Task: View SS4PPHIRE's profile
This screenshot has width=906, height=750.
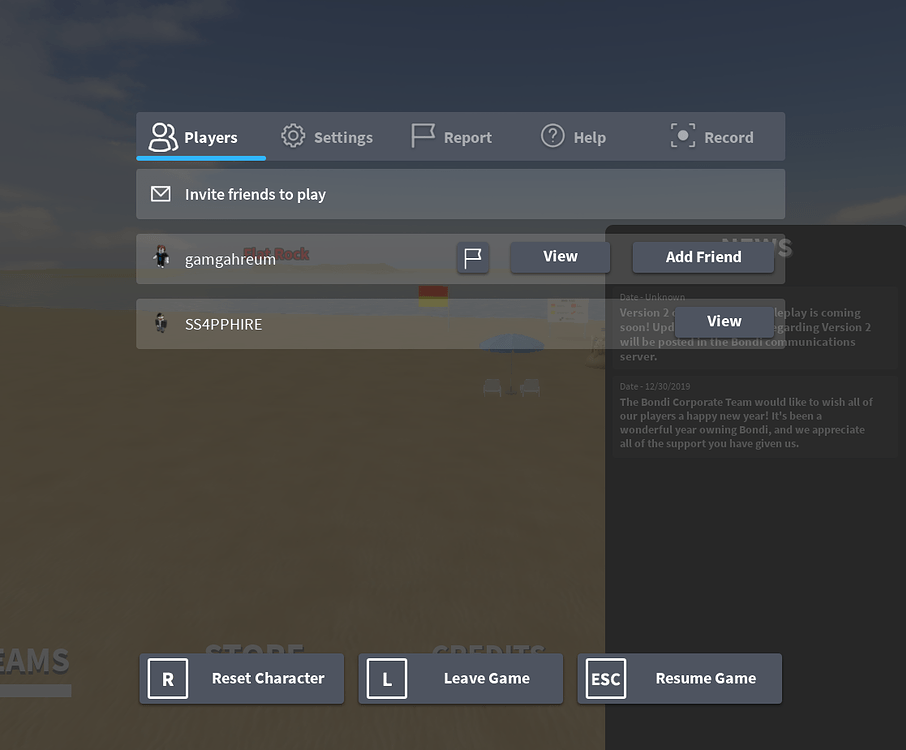Action: pos(723,321)
